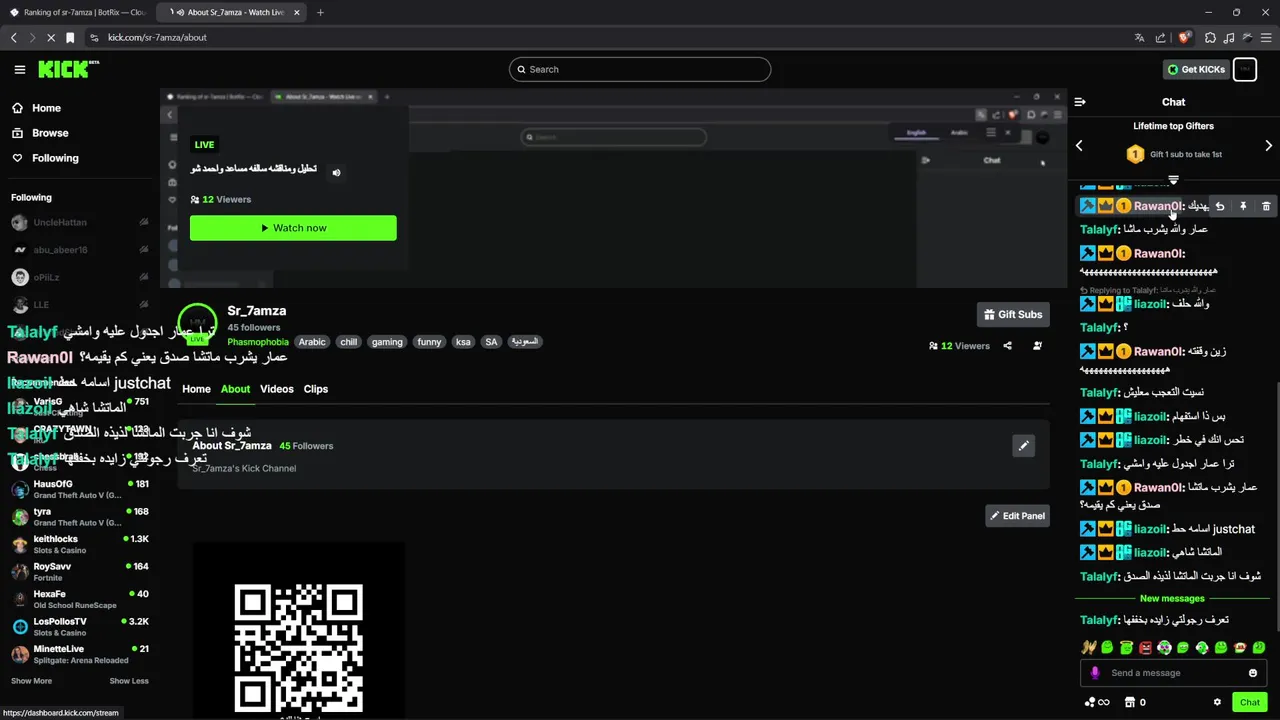
Task: Send message with the green Chat button
Action: tap(1250, 702)
